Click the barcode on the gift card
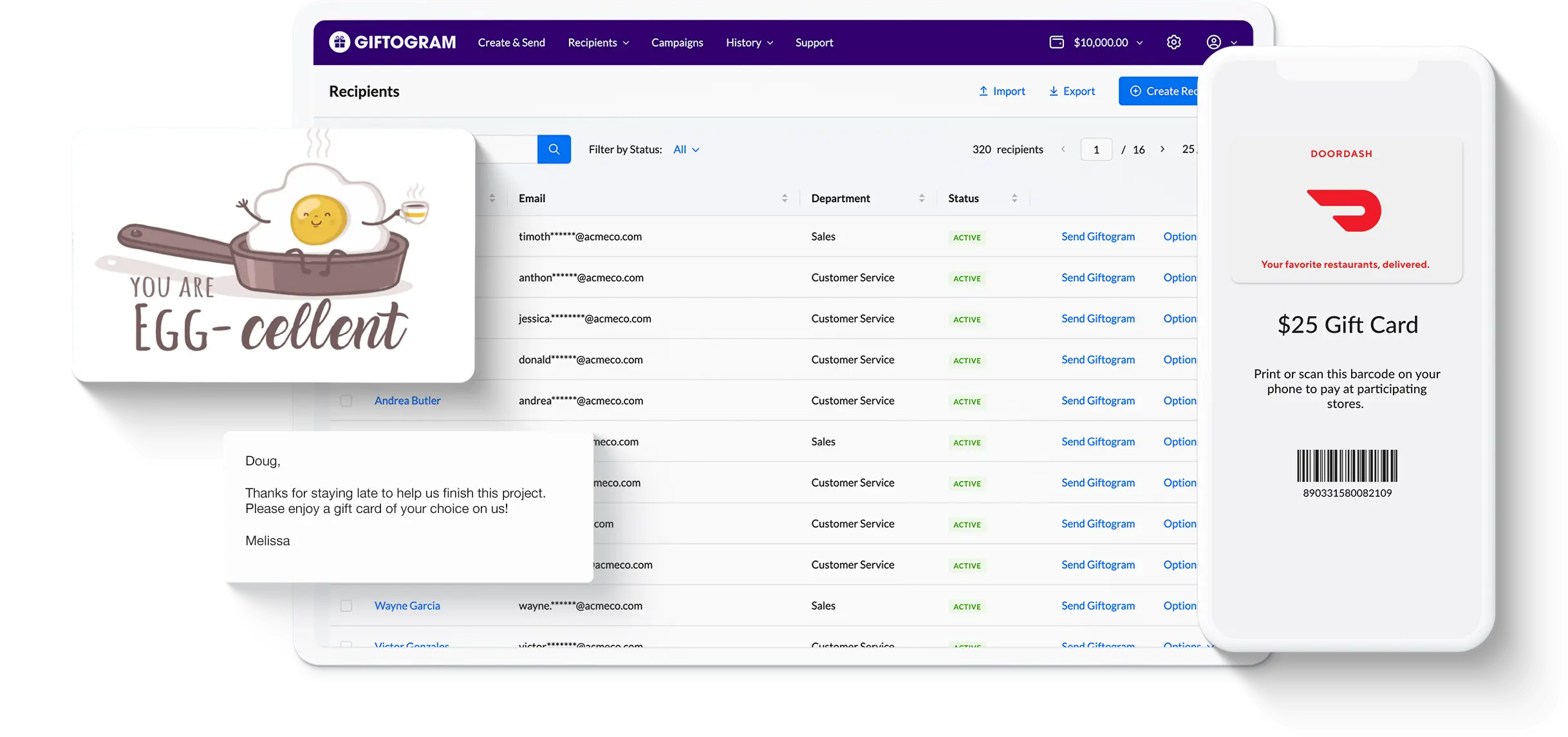This screenshot has width=1568, height=737. coord(1347,465)
